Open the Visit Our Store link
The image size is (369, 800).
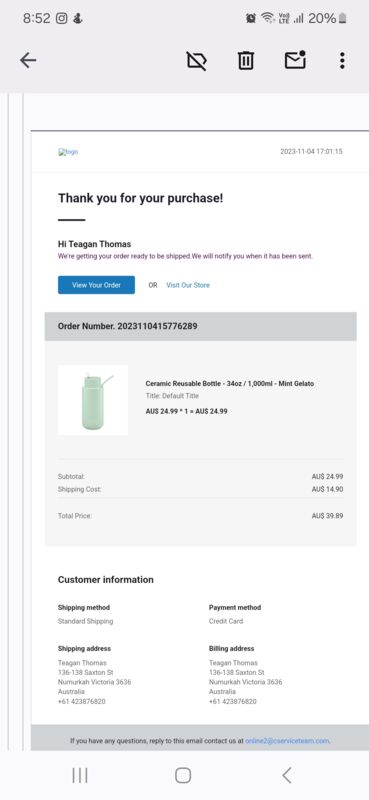click(188, 285)
